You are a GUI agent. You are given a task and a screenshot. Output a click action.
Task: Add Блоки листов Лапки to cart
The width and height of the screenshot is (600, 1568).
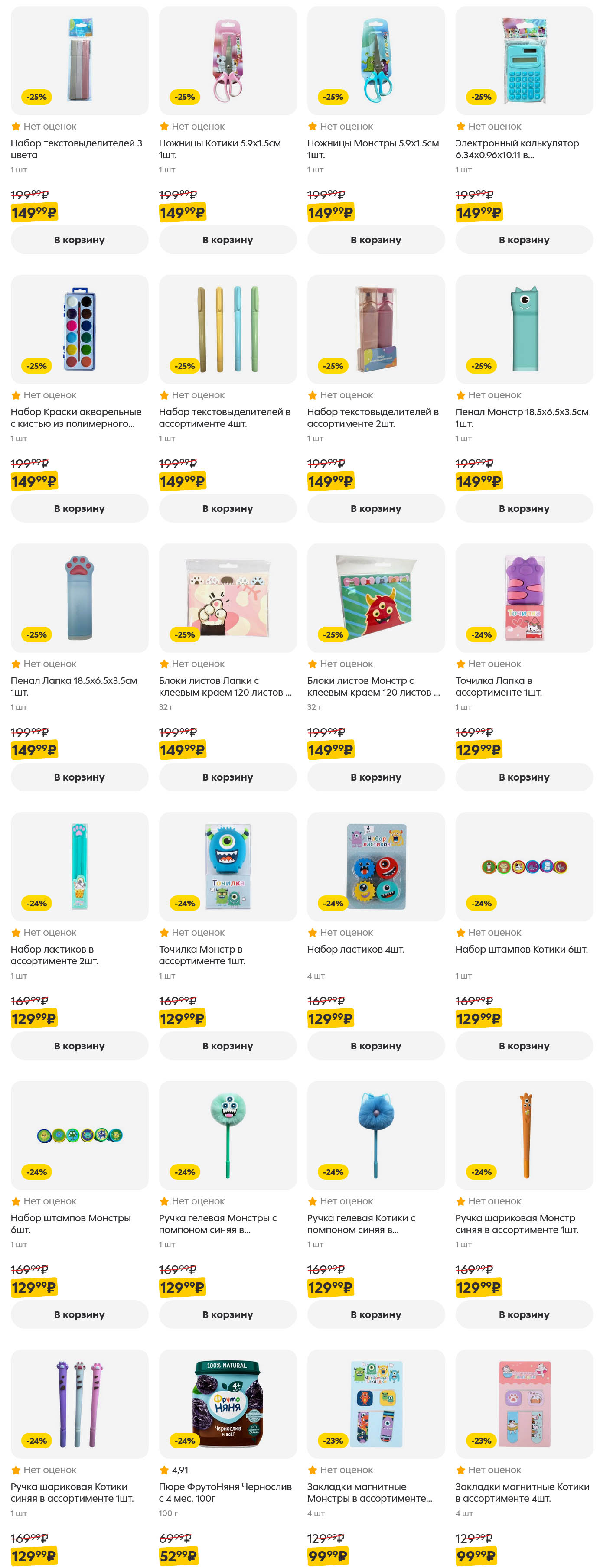[227, 777]
